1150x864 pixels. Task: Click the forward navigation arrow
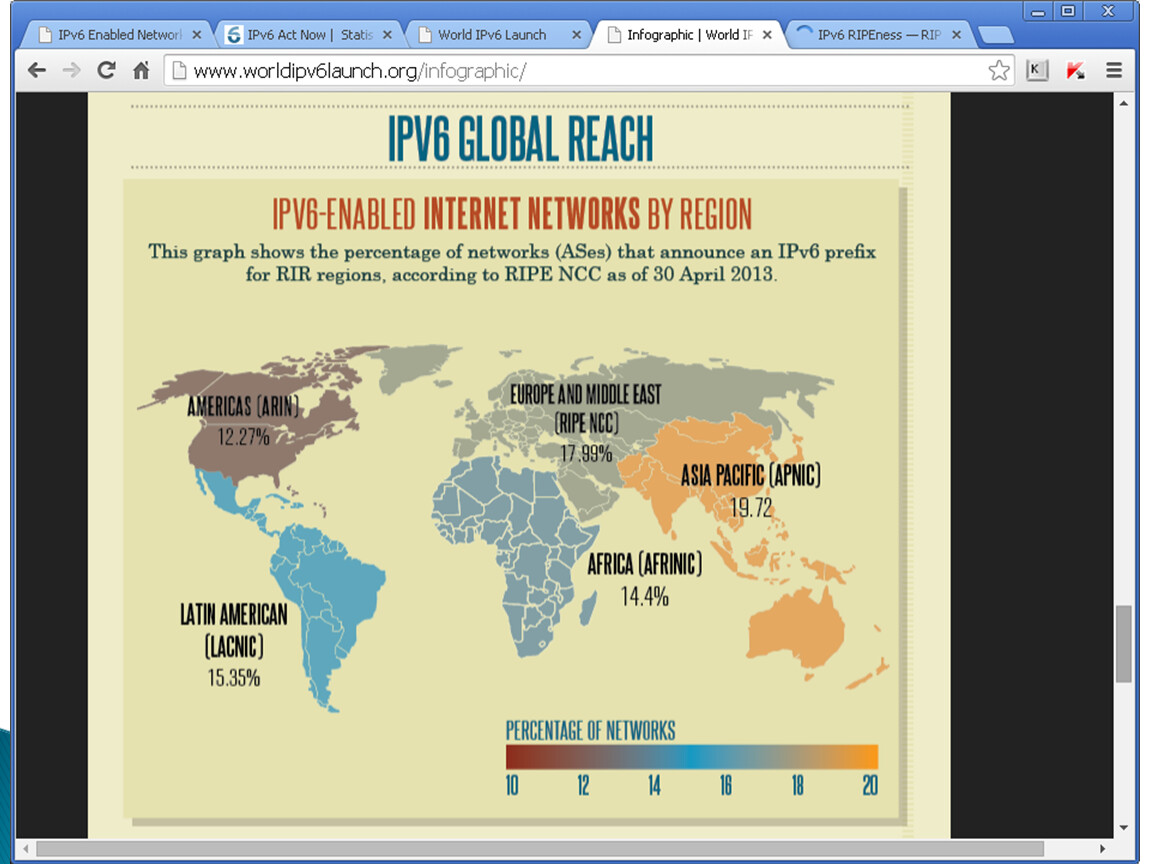[x=71, y=70]
